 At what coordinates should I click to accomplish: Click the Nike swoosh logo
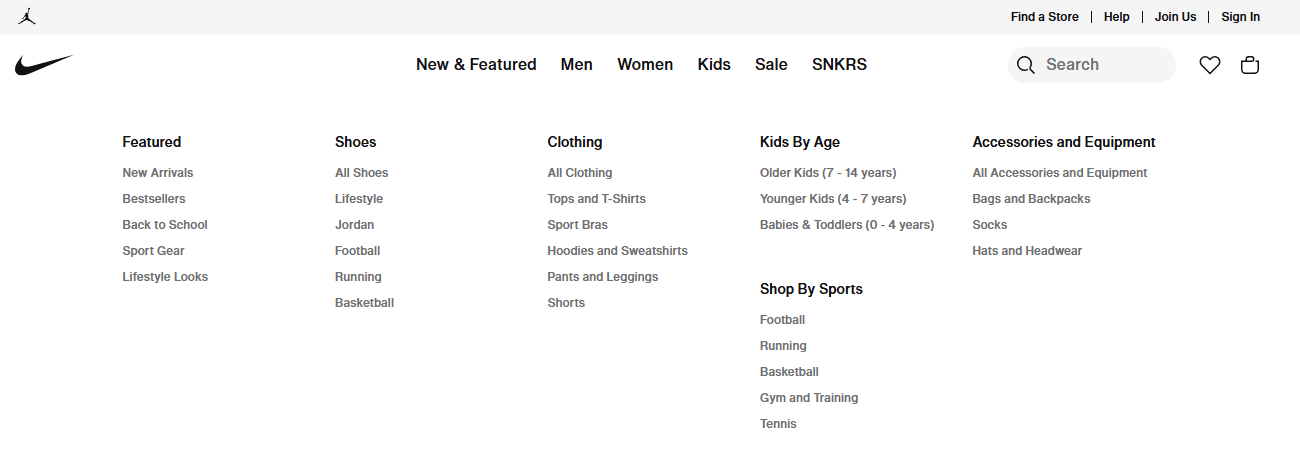pos(44,65)
